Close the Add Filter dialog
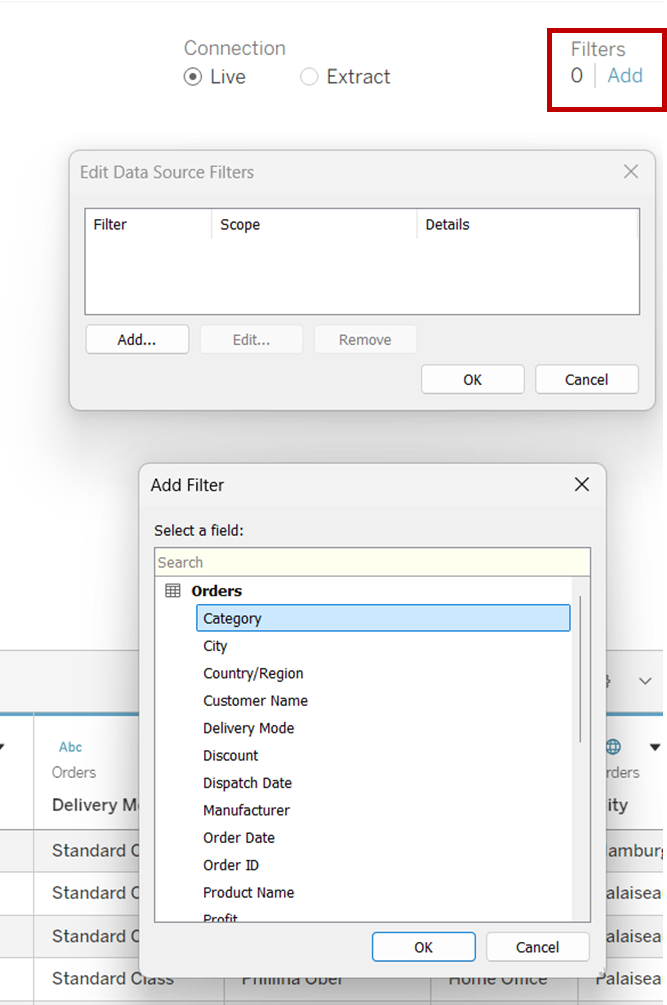 [582, 485]
